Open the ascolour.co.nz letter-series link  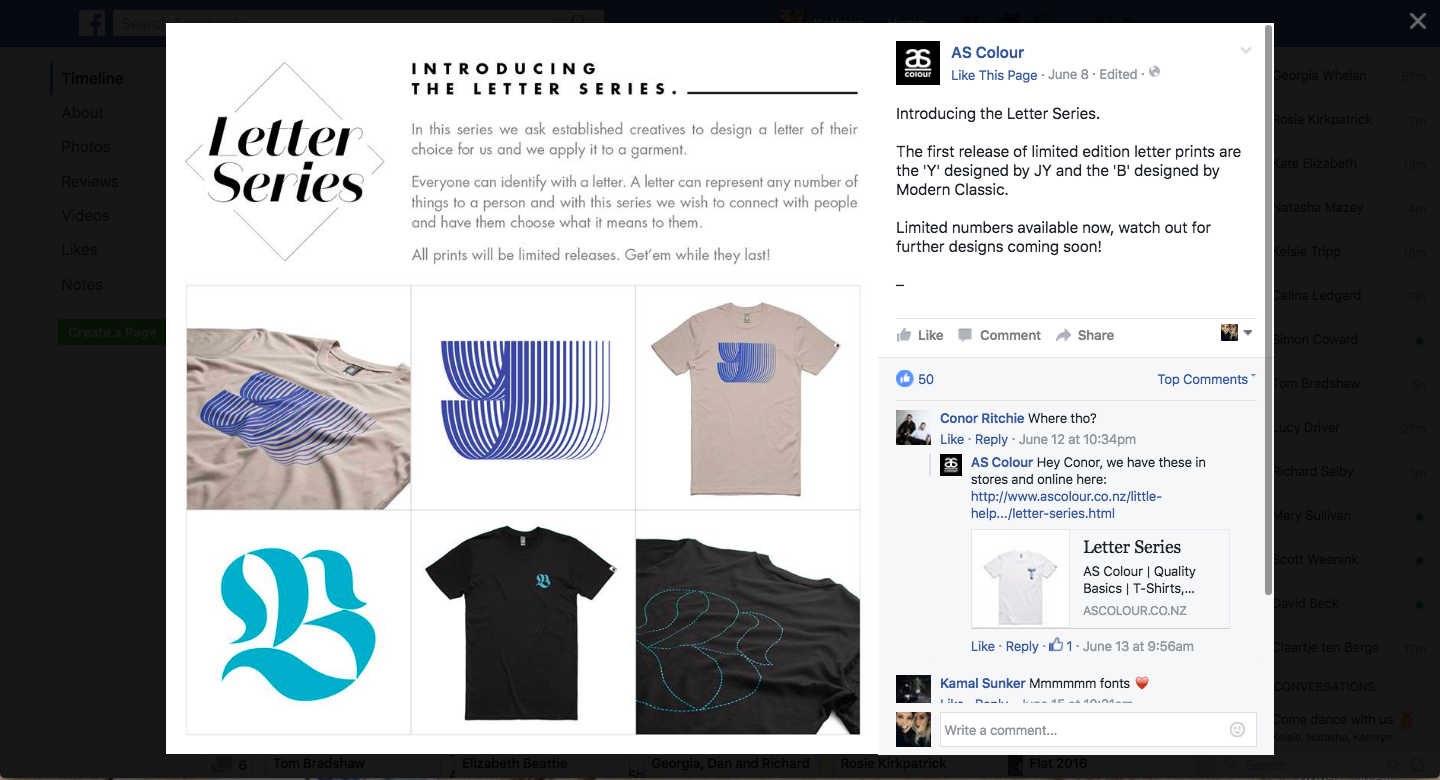(1066, 505)
